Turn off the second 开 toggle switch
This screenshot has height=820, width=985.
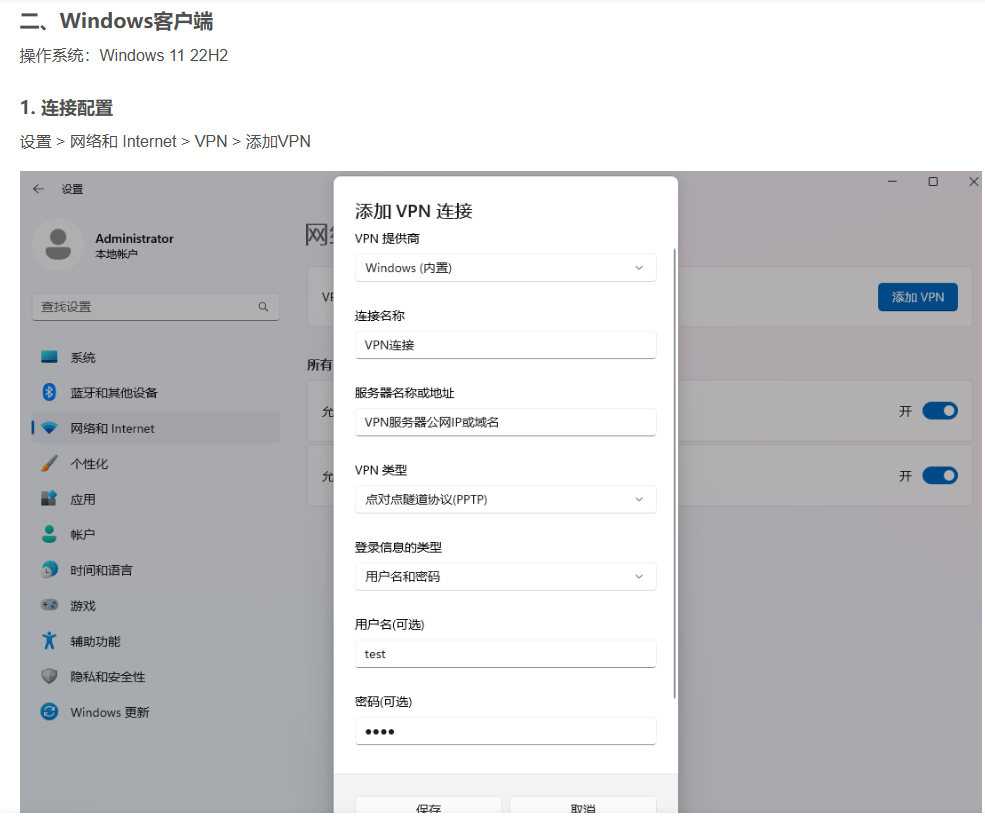[940, 476]
